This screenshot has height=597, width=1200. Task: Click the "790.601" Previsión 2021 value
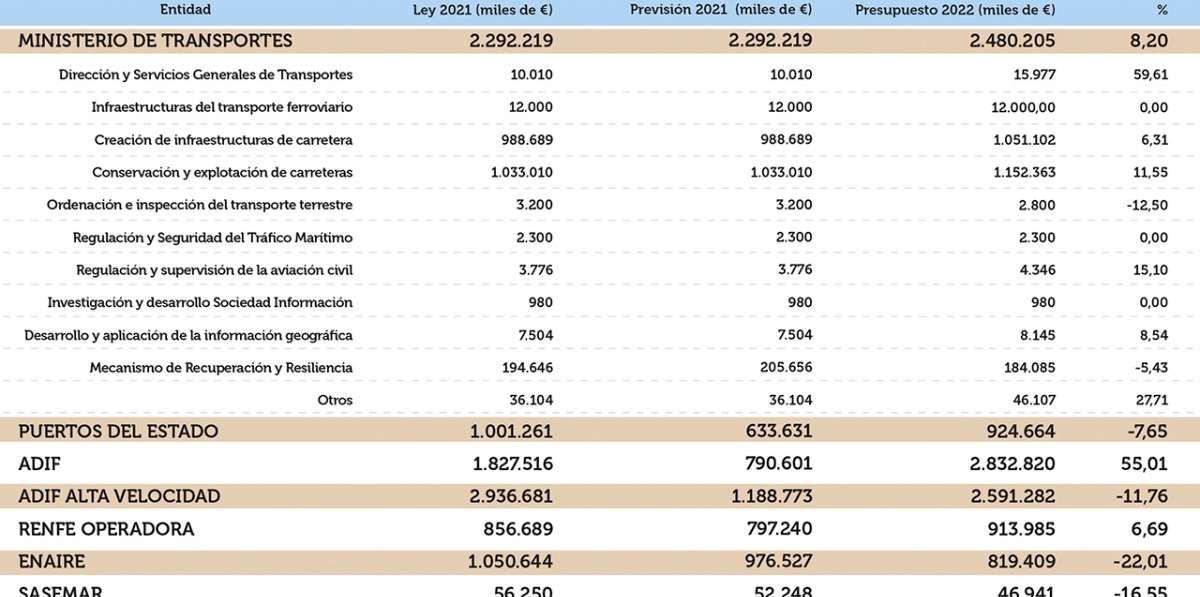(778, 464)
